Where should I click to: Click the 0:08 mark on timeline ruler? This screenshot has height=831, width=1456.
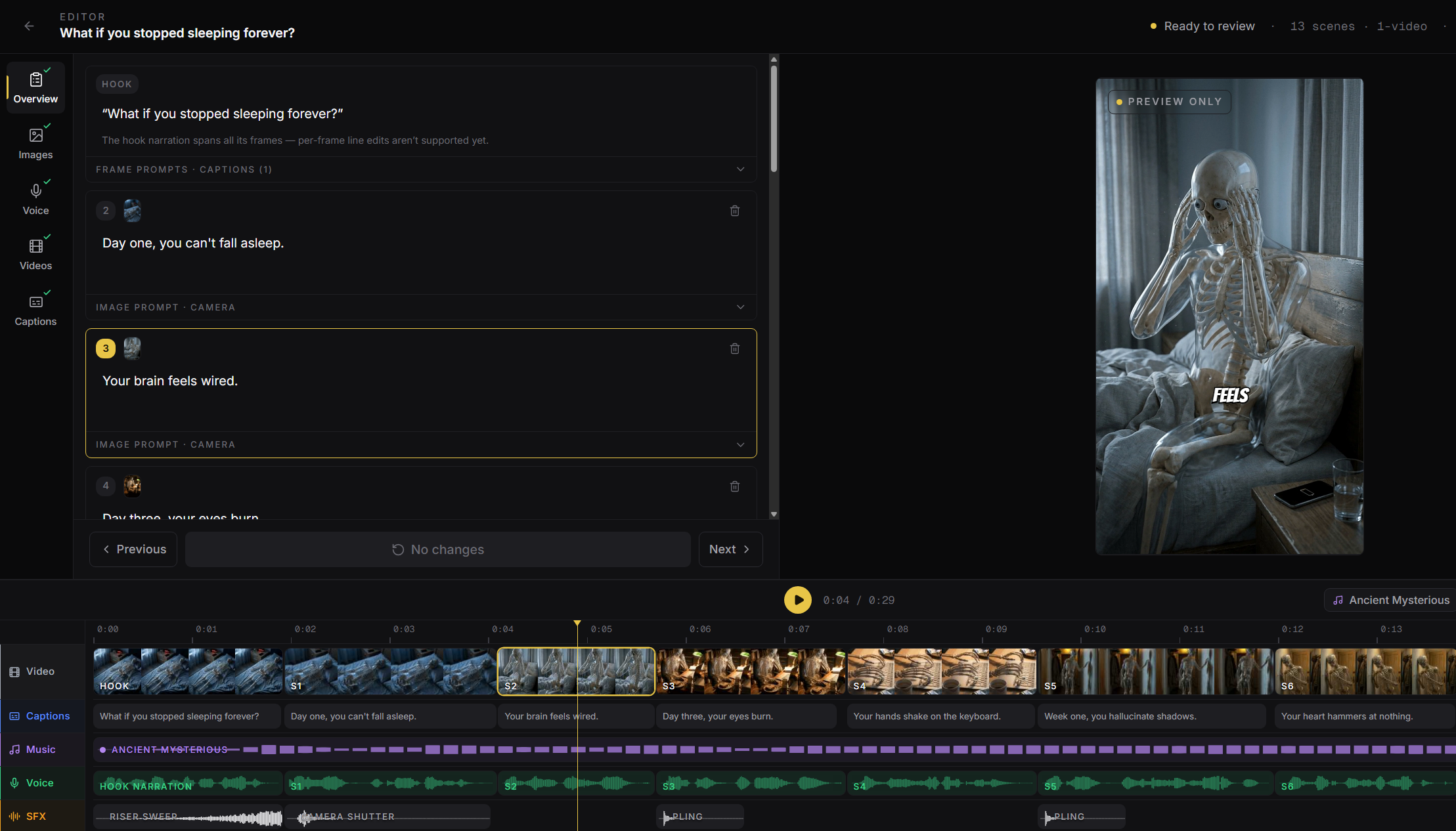pos(897,629)
